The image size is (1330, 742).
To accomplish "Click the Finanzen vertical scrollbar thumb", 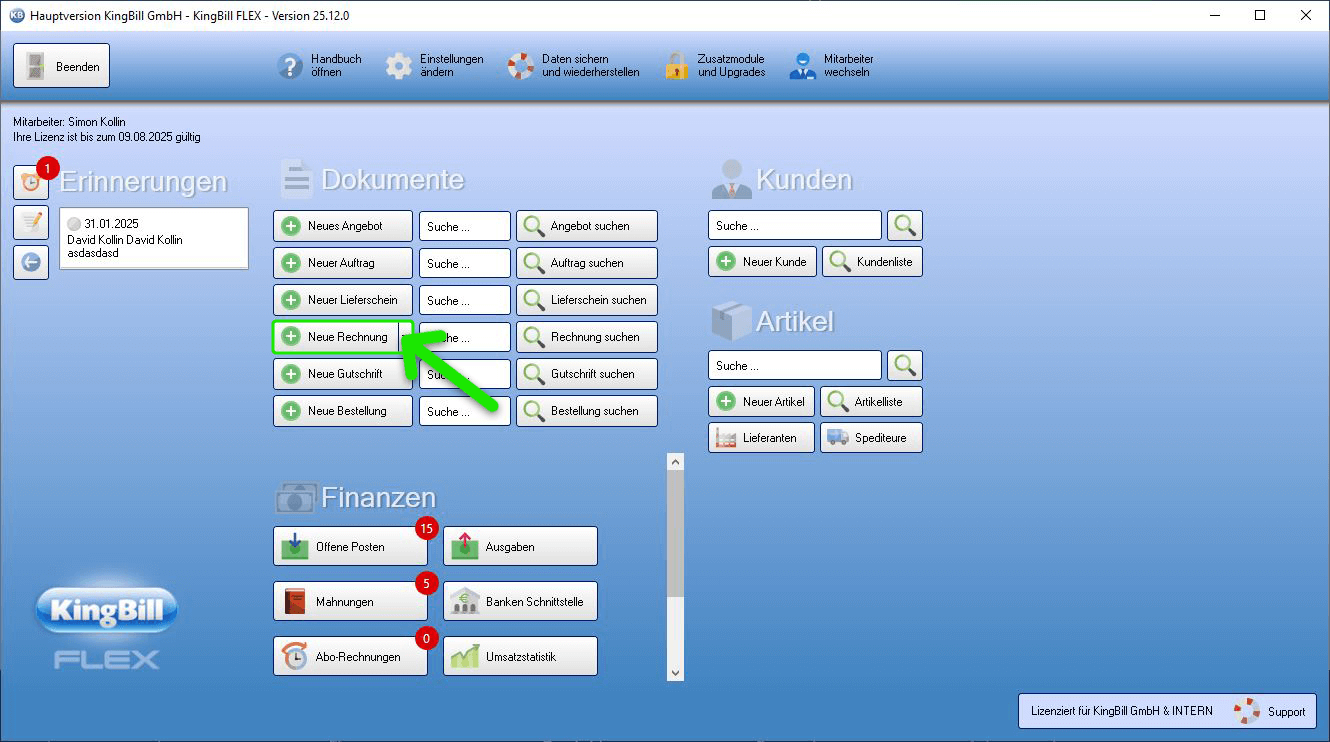I will coord(676,534).
